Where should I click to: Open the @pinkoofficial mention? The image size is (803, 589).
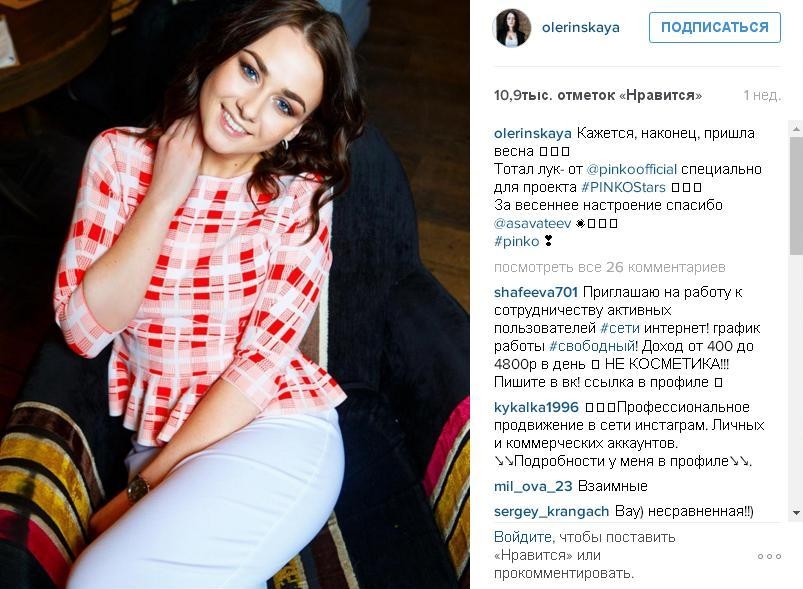click(631, 170)
